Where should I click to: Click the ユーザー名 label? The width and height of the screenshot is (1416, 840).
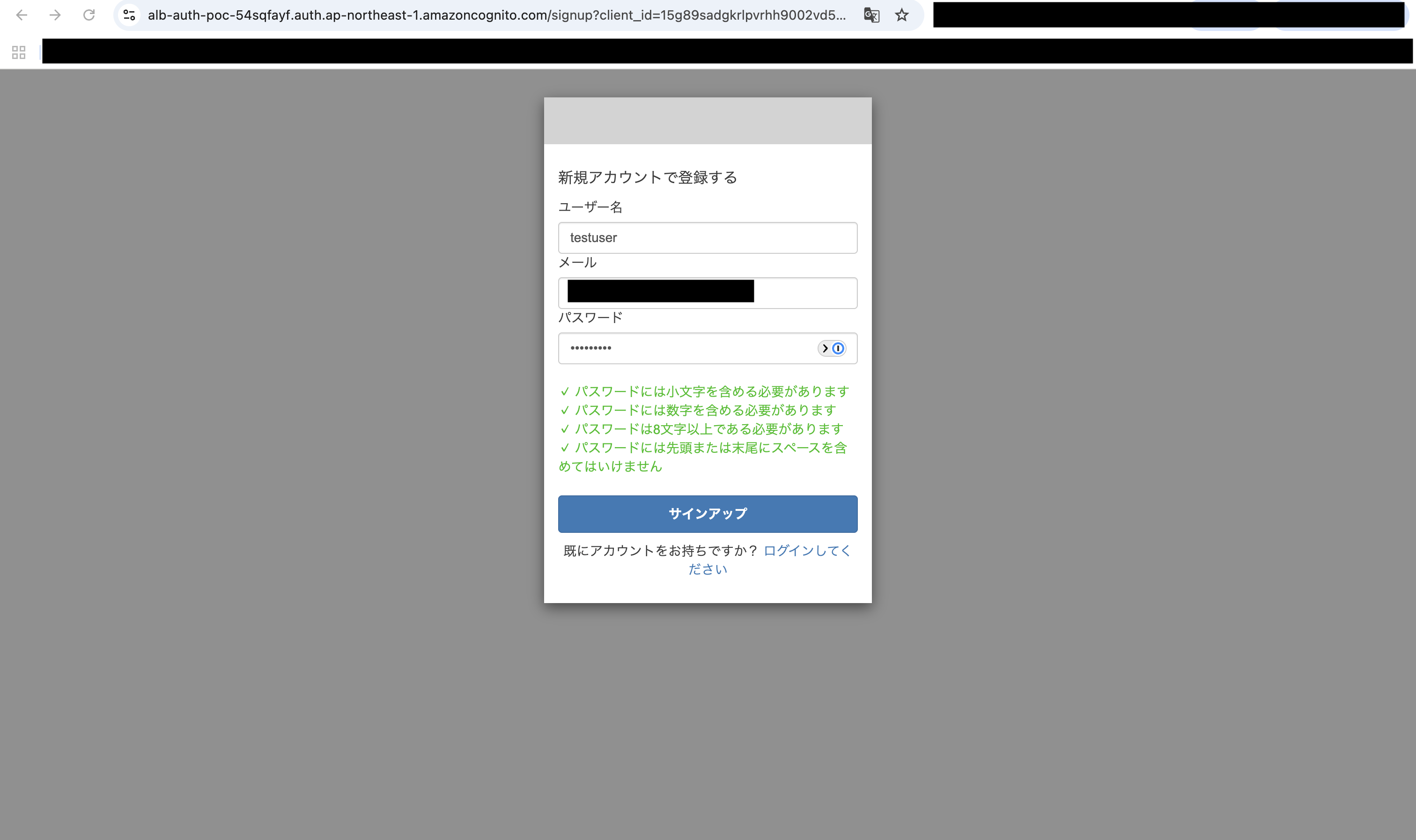590,207
